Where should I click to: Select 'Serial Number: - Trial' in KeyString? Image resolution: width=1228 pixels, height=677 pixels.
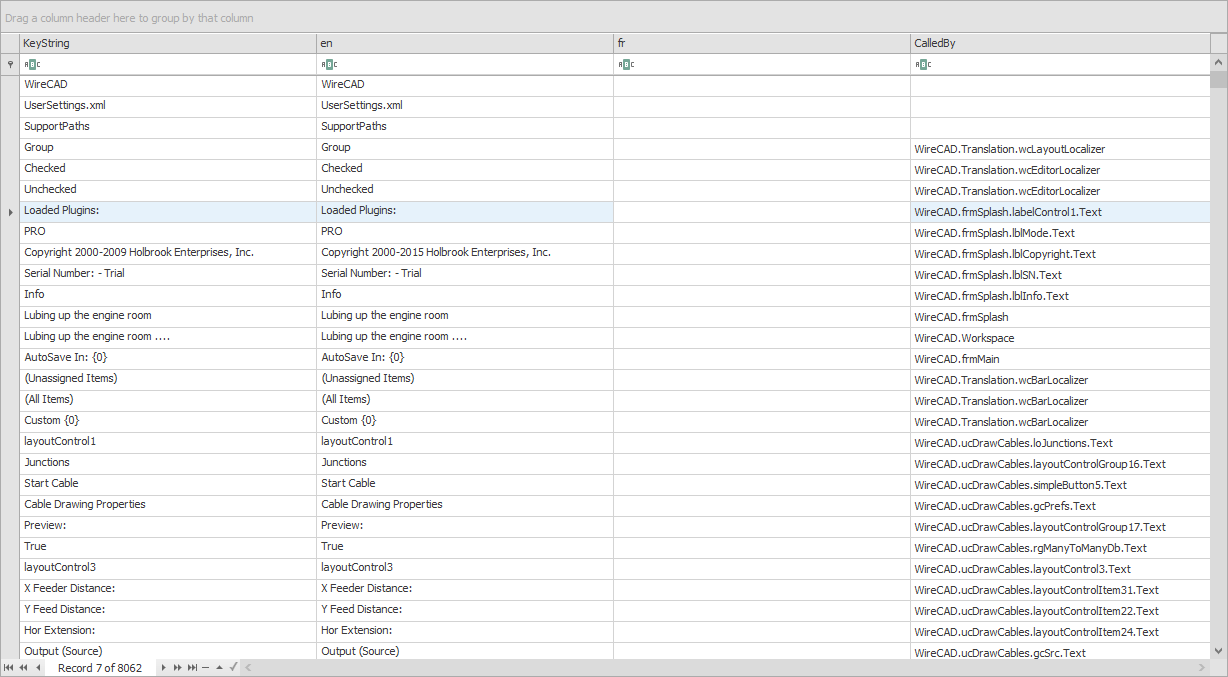click(168, 274)
